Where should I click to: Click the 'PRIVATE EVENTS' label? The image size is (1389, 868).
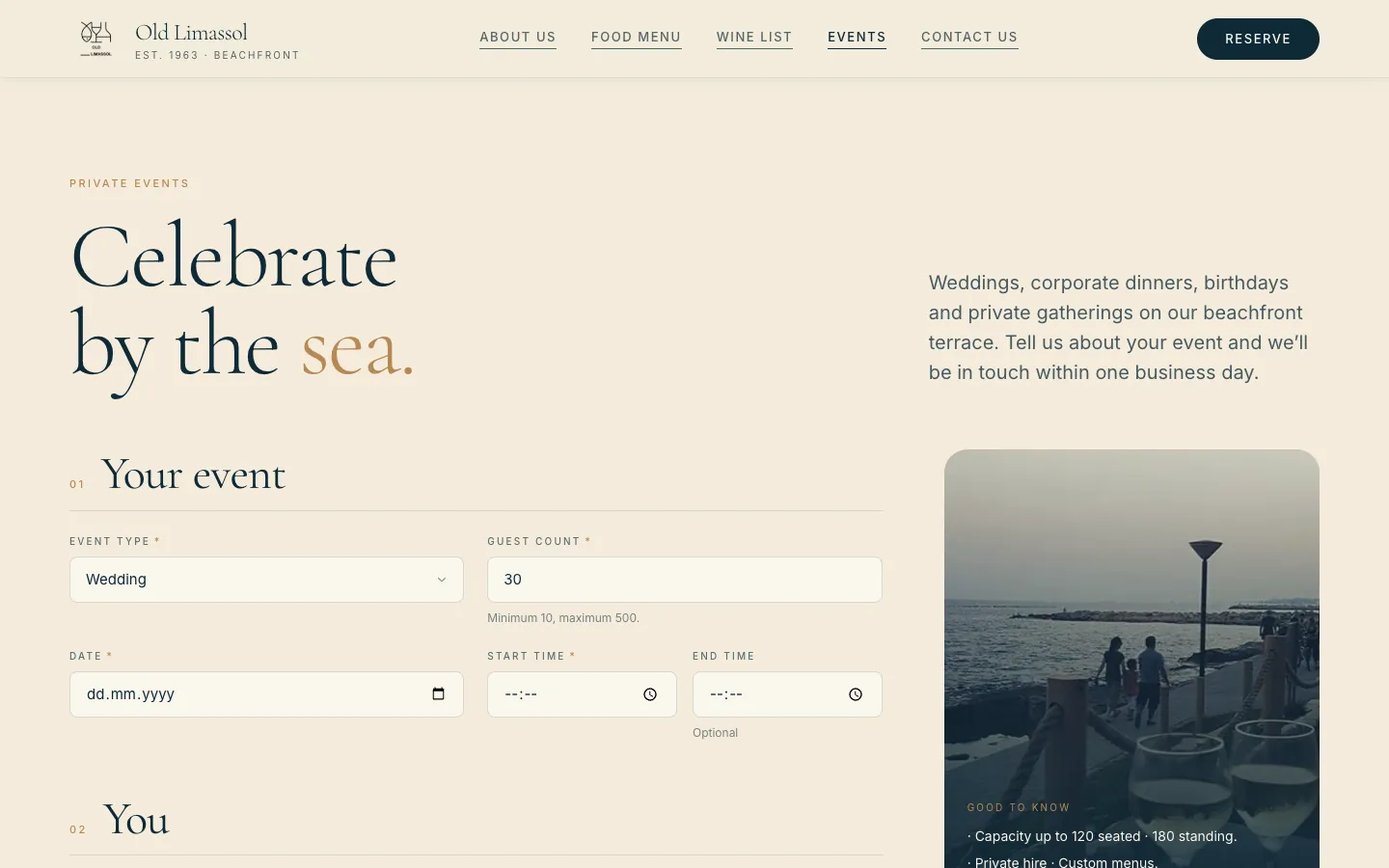point(129,183)
